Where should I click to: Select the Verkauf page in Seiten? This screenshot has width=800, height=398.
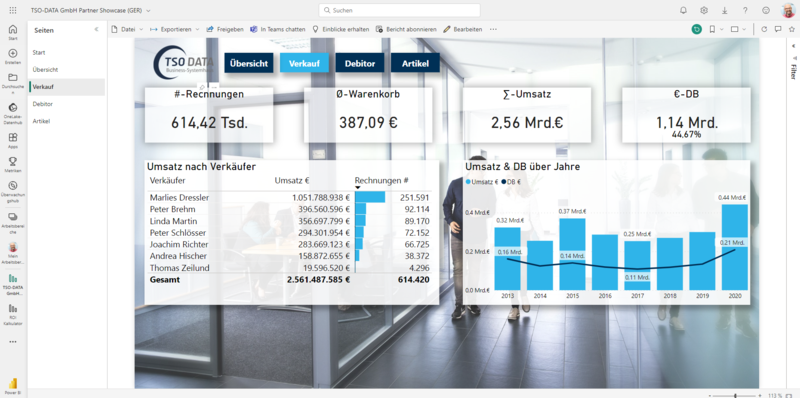67,87
